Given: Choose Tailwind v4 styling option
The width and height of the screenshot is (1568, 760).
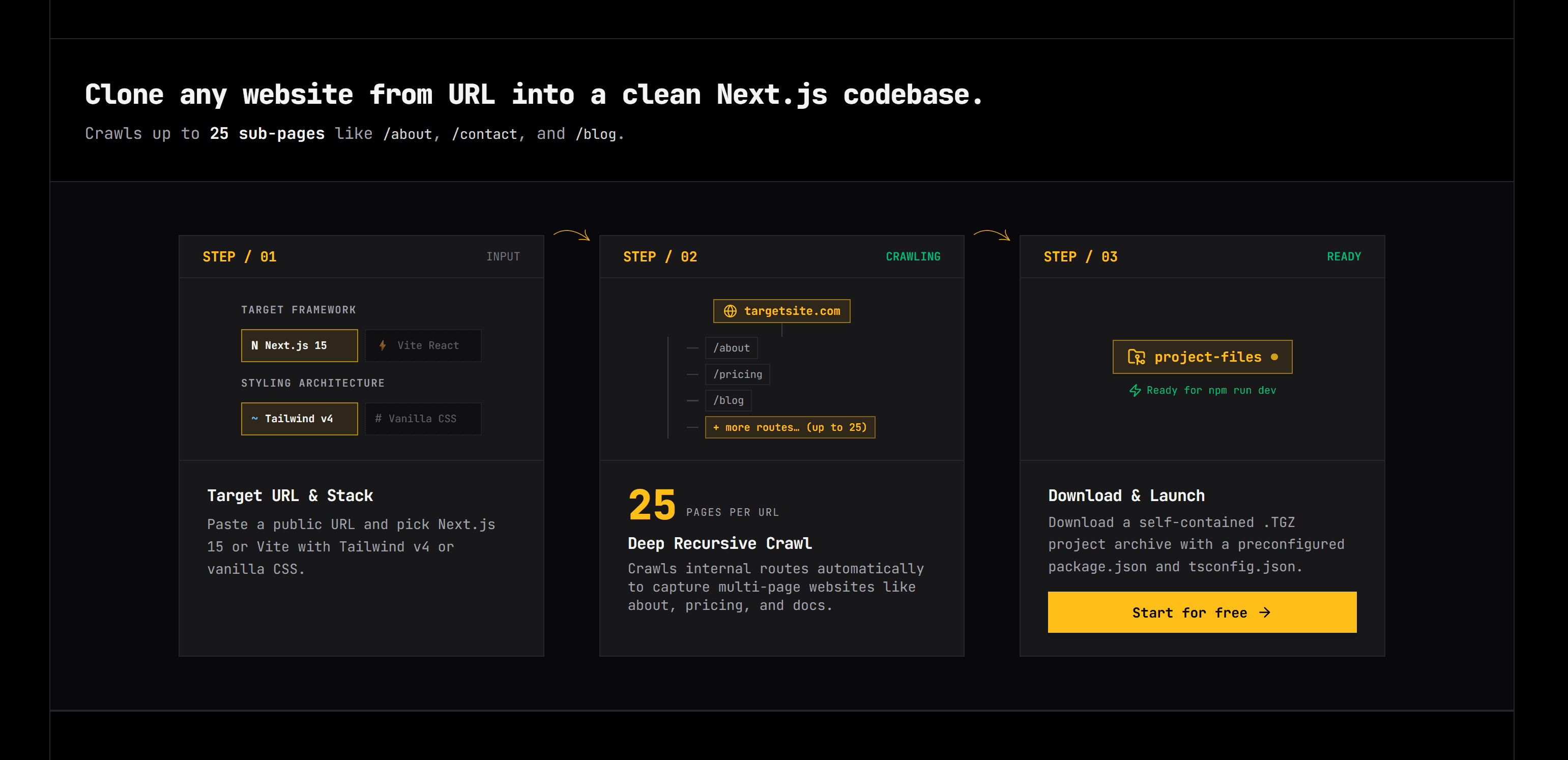Looking at the screenshot, I should click(299, 419).
